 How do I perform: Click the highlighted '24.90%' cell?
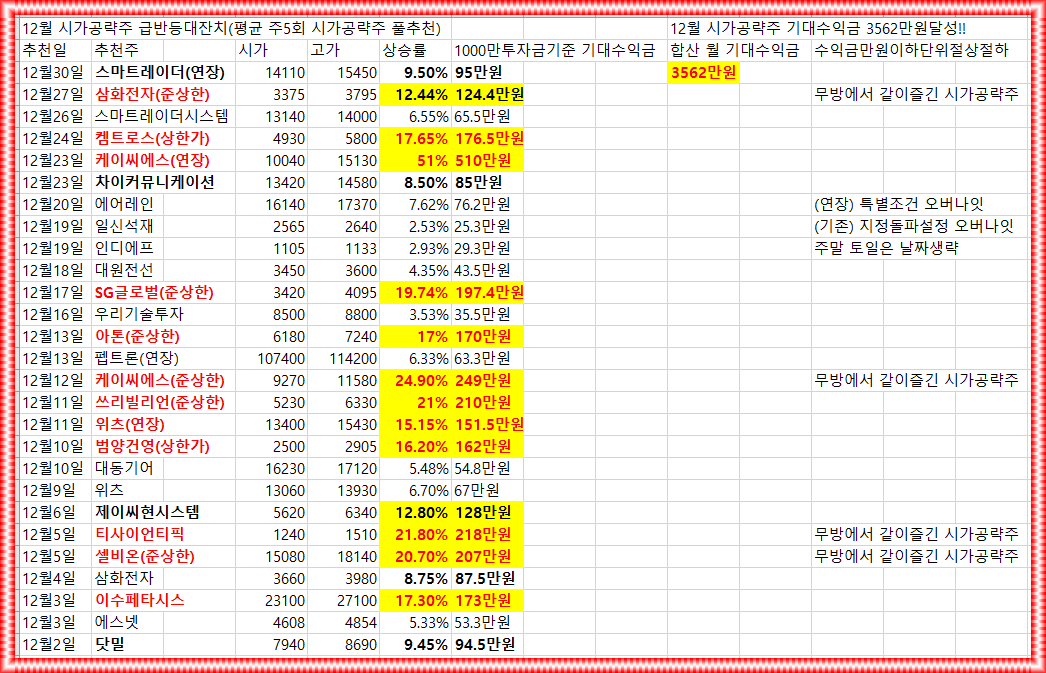(416, 381)
